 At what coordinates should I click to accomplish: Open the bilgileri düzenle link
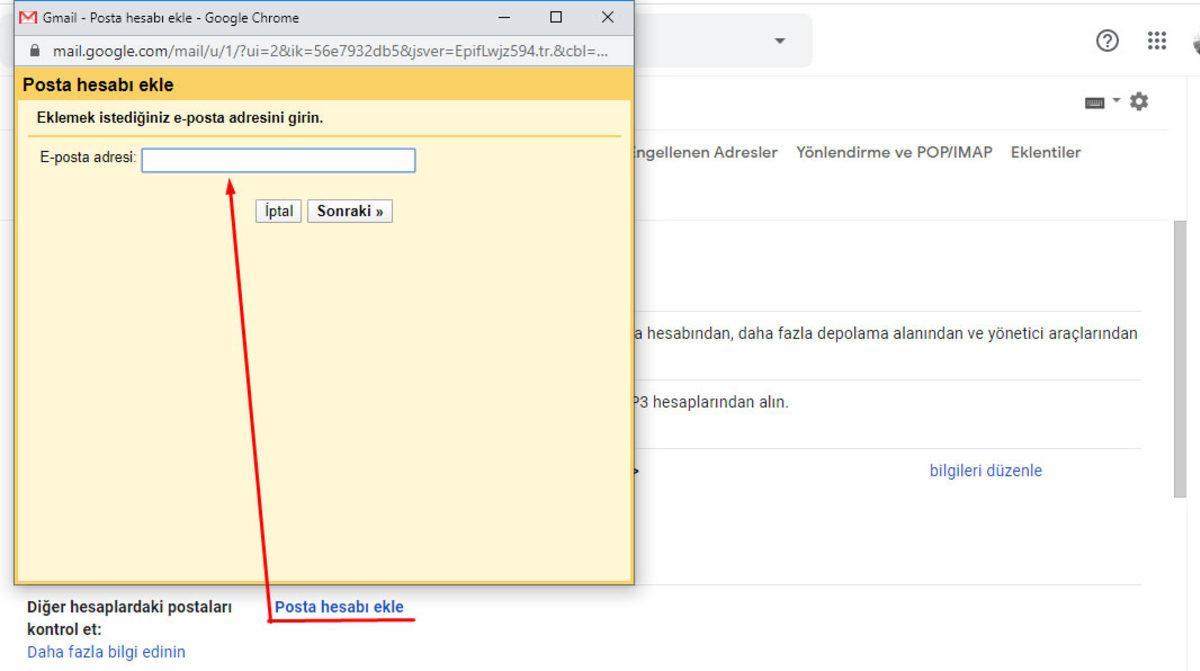[x=986, y=470]
